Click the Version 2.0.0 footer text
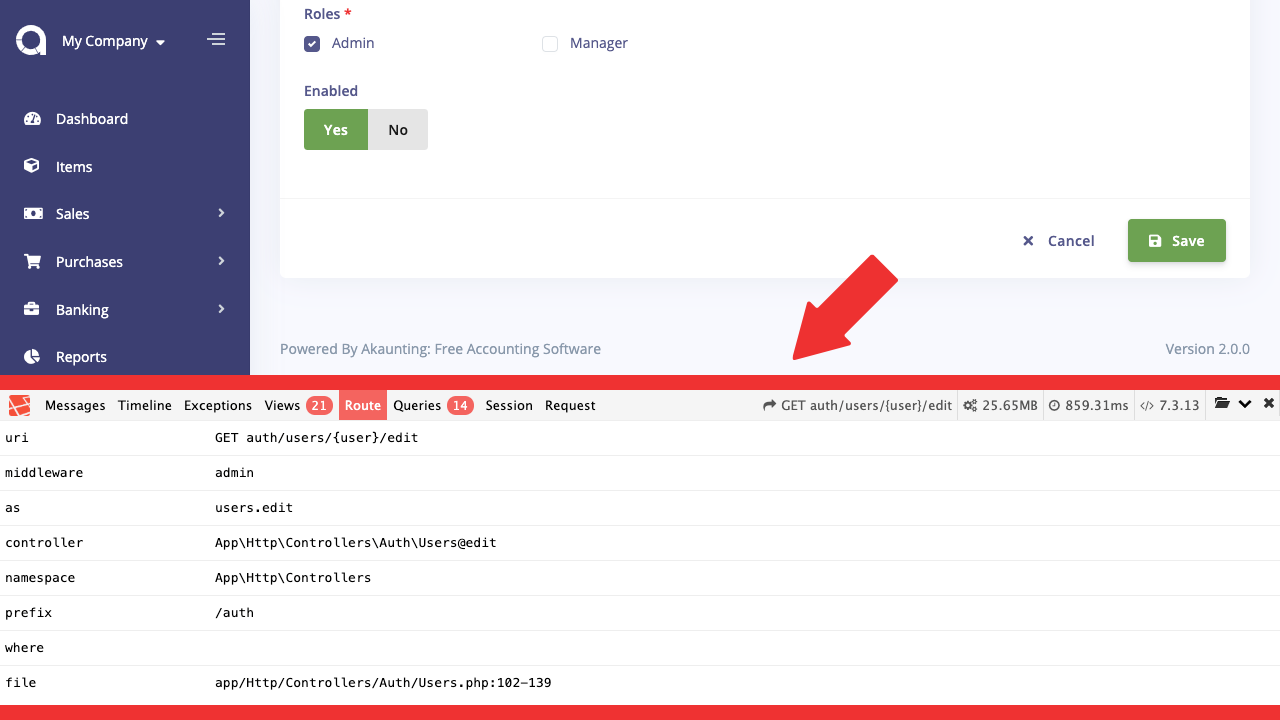Screen dimensions: 1280x720 [x=1207, y=349]
